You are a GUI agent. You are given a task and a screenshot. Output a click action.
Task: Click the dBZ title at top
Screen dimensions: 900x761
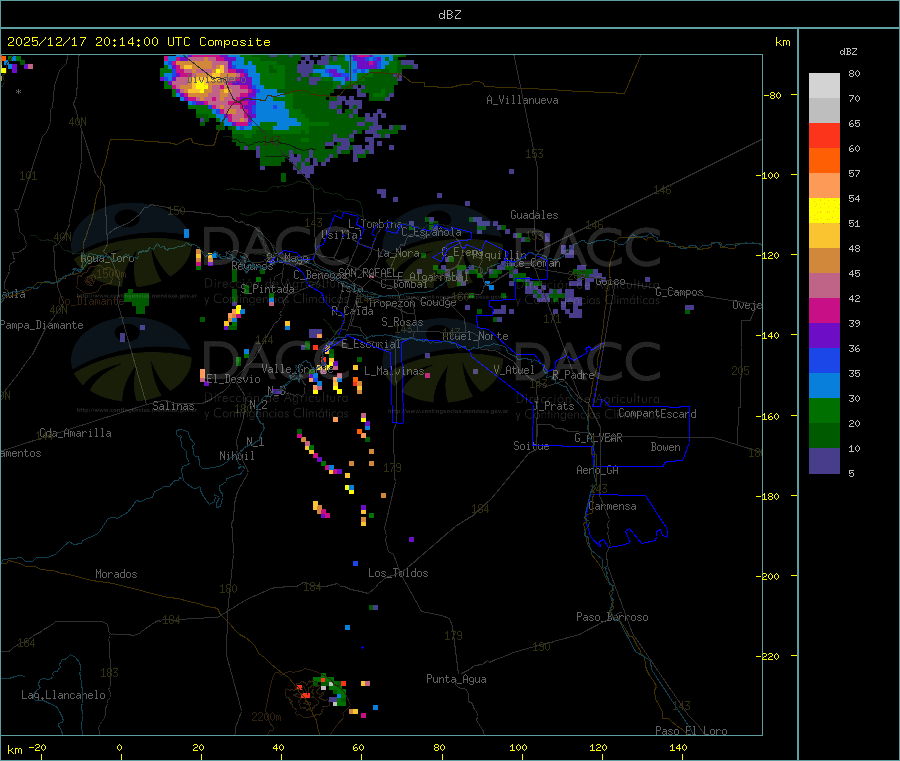[449, 15]
